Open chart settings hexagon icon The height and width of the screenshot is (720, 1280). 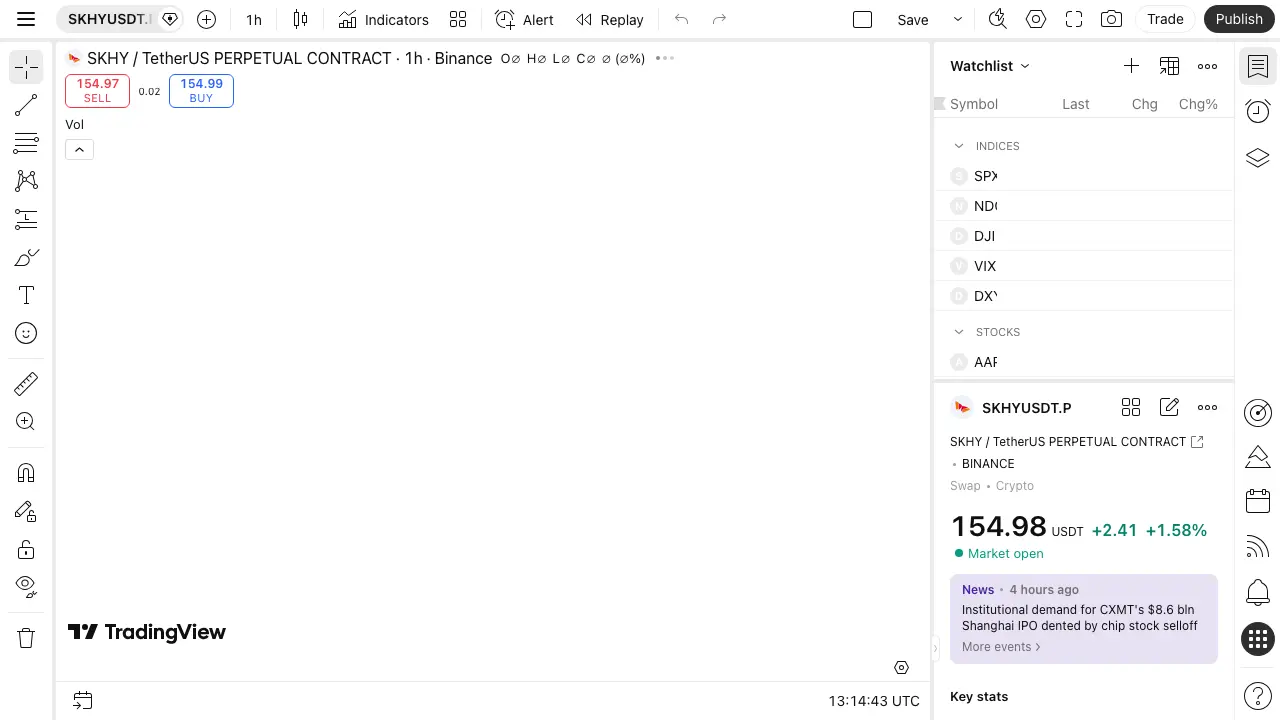[1036, 19]
